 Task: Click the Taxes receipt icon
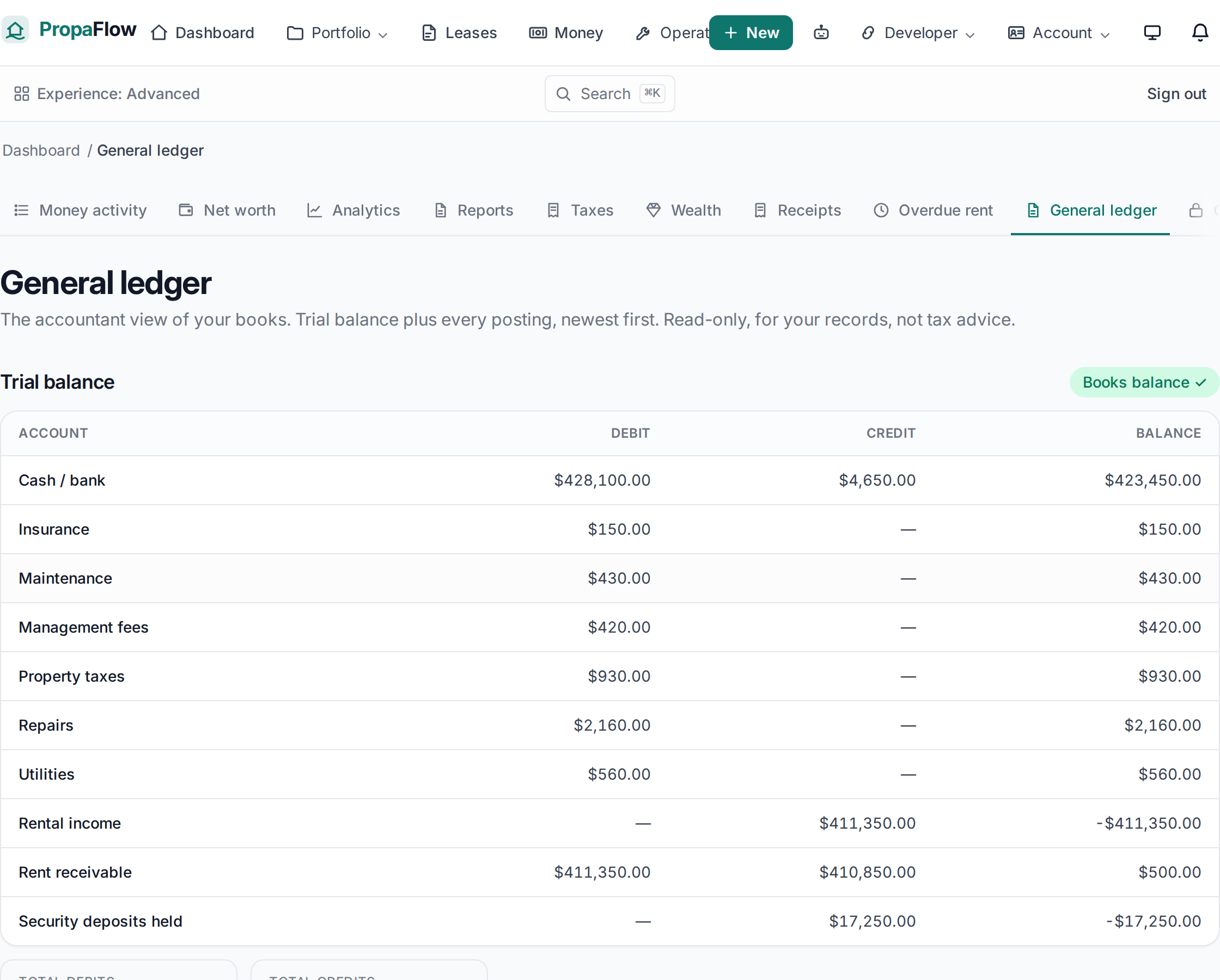coord(553,211)
